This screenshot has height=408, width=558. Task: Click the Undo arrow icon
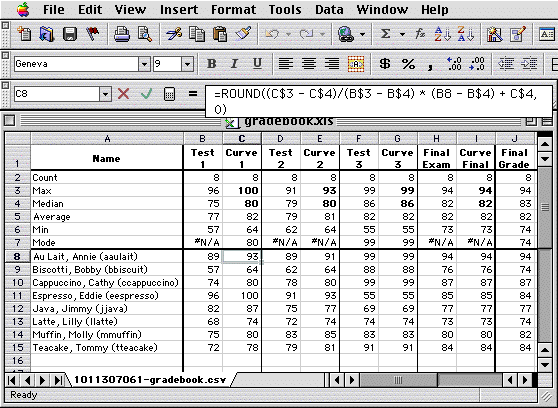(x=272, y=34)
